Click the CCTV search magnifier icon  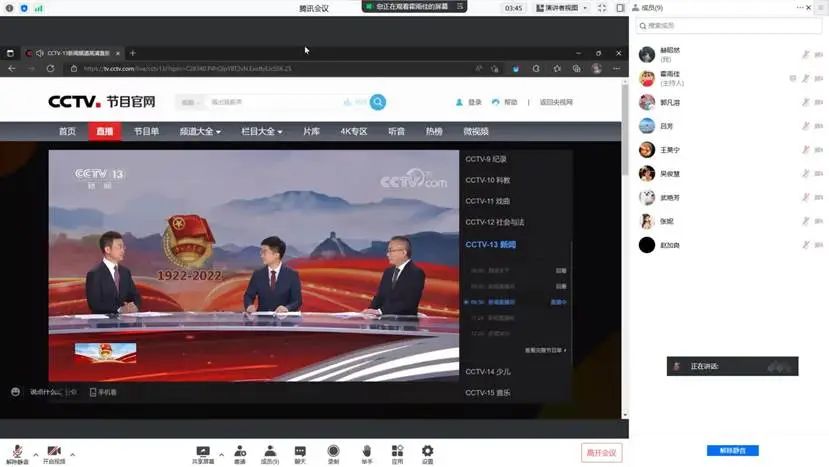pos(378,102)
